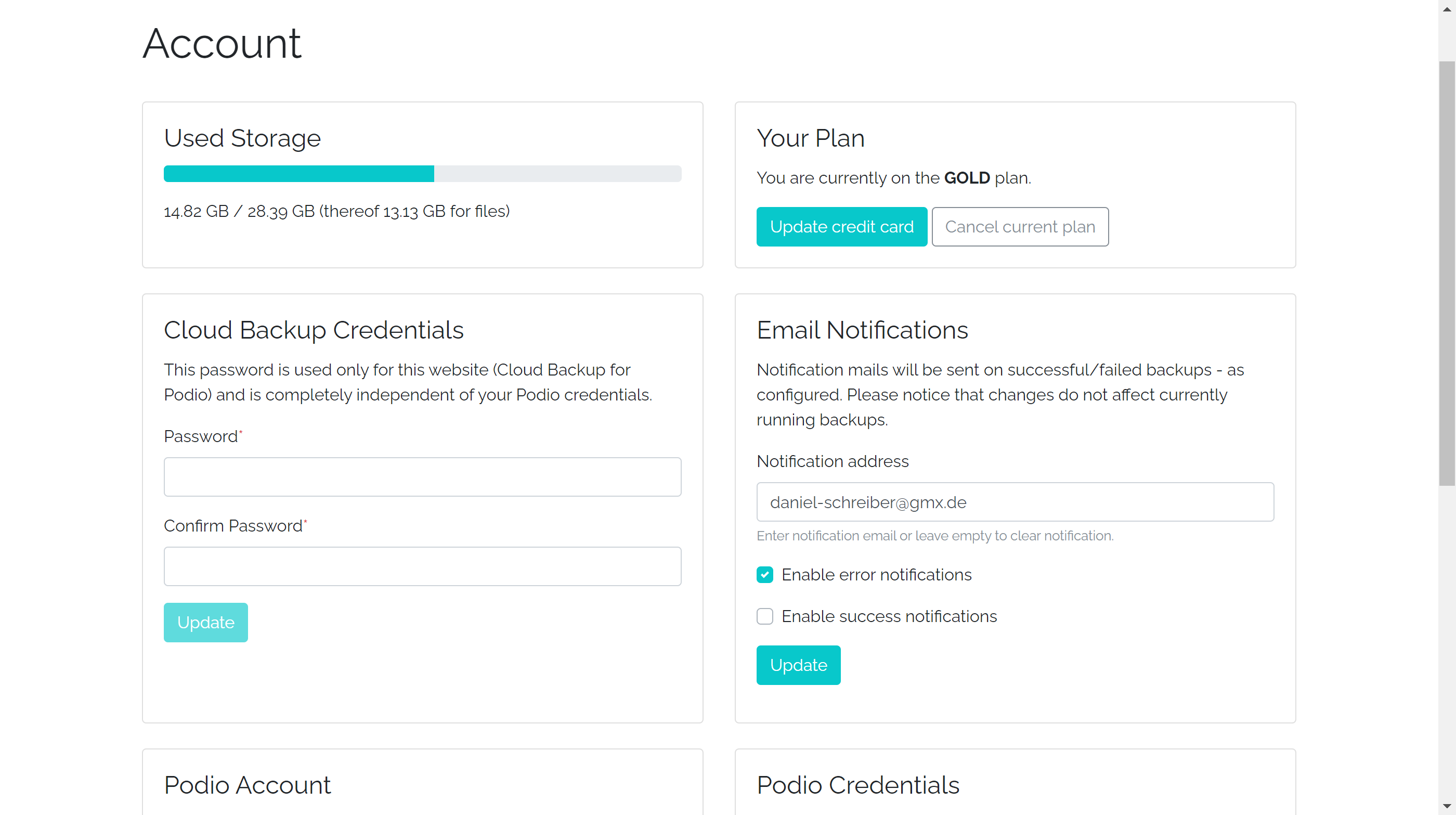Click the Update credit card button
Screen dimensions: 1456x815
click(x=841, y=227)
